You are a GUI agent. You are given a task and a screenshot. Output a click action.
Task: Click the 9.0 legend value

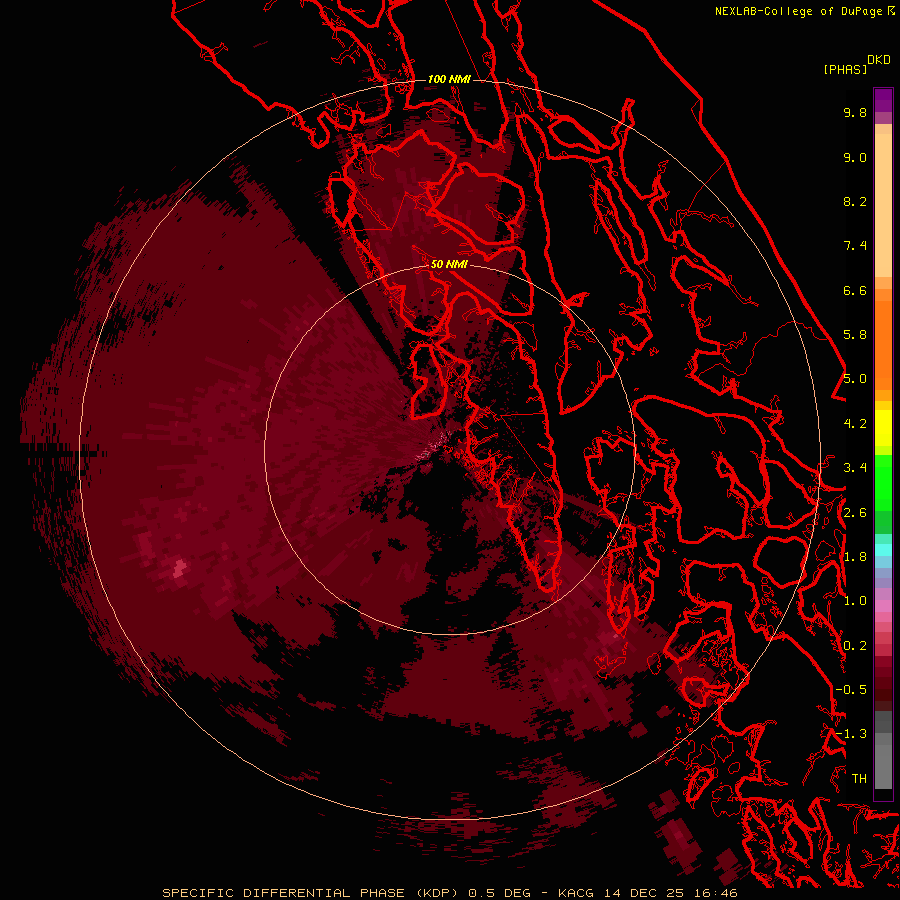(855, 157)
